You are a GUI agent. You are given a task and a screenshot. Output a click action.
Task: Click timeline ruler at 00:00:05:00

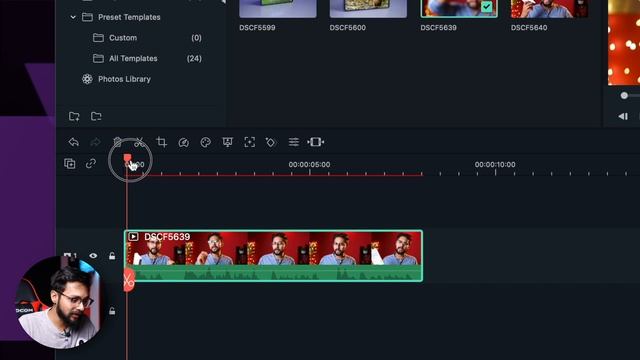tap(309, 164)
